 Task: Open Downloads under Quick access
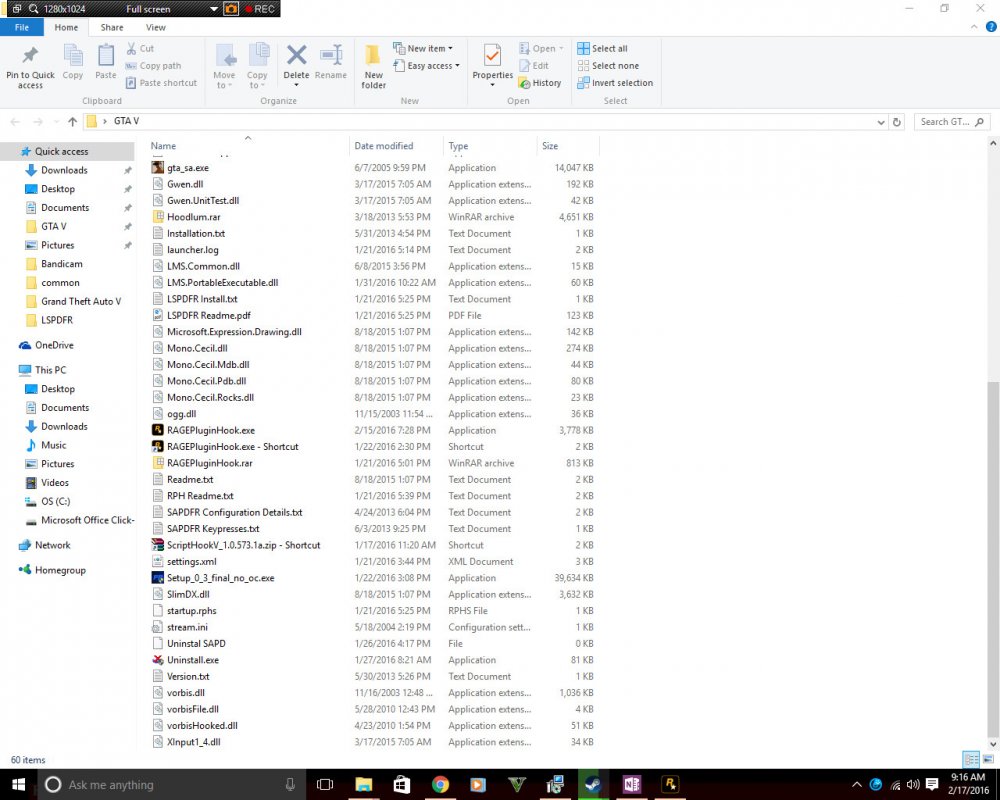[x=64, y=170]
